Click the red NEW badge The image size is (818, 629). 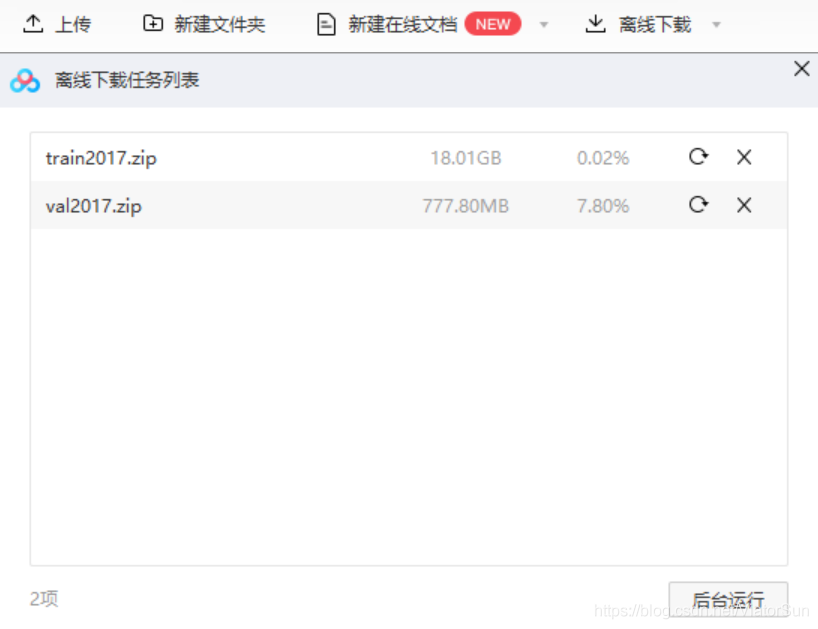tap(493, 24)
